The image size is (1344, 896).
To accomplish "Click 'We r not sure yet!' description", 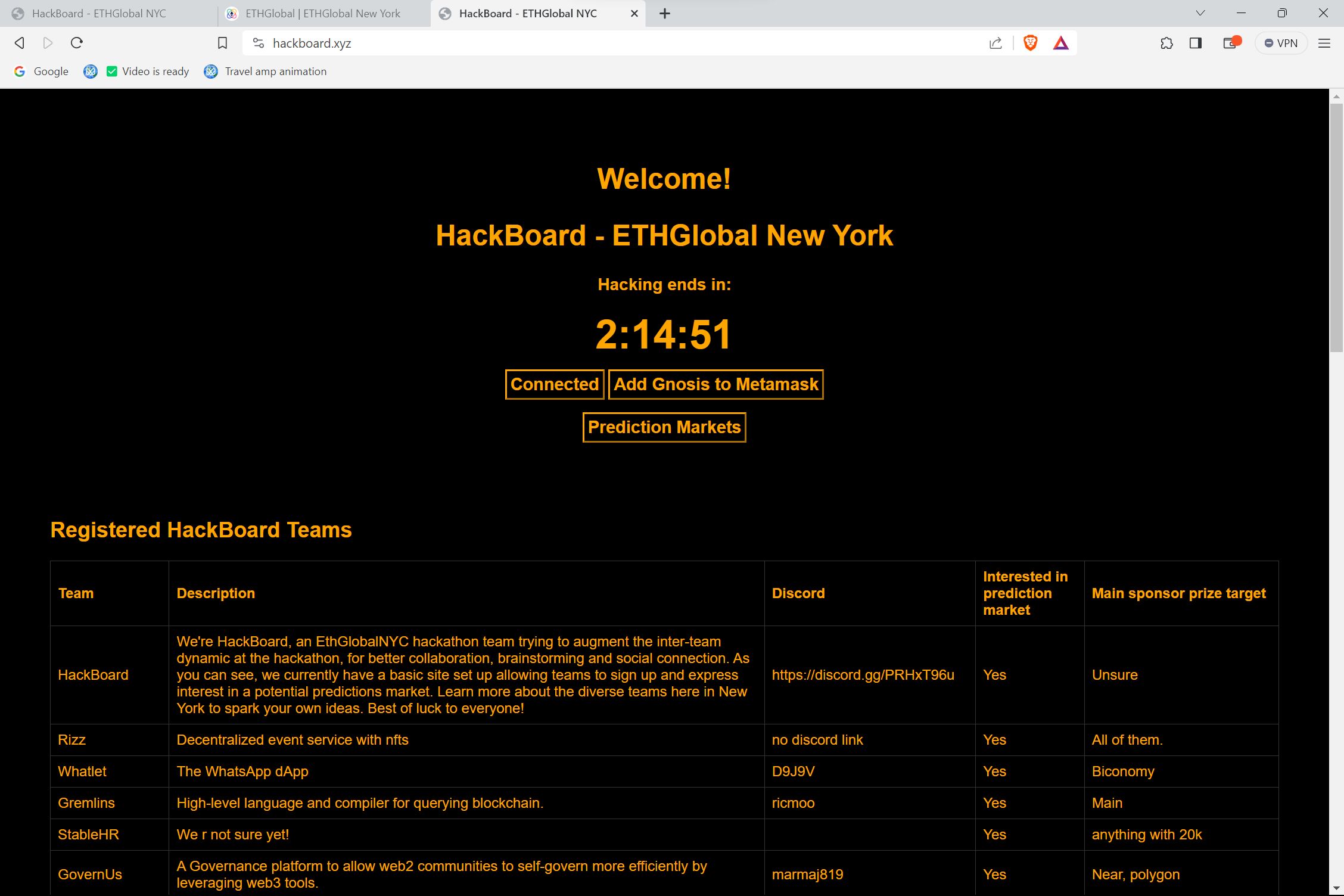I will pos(233,835).
